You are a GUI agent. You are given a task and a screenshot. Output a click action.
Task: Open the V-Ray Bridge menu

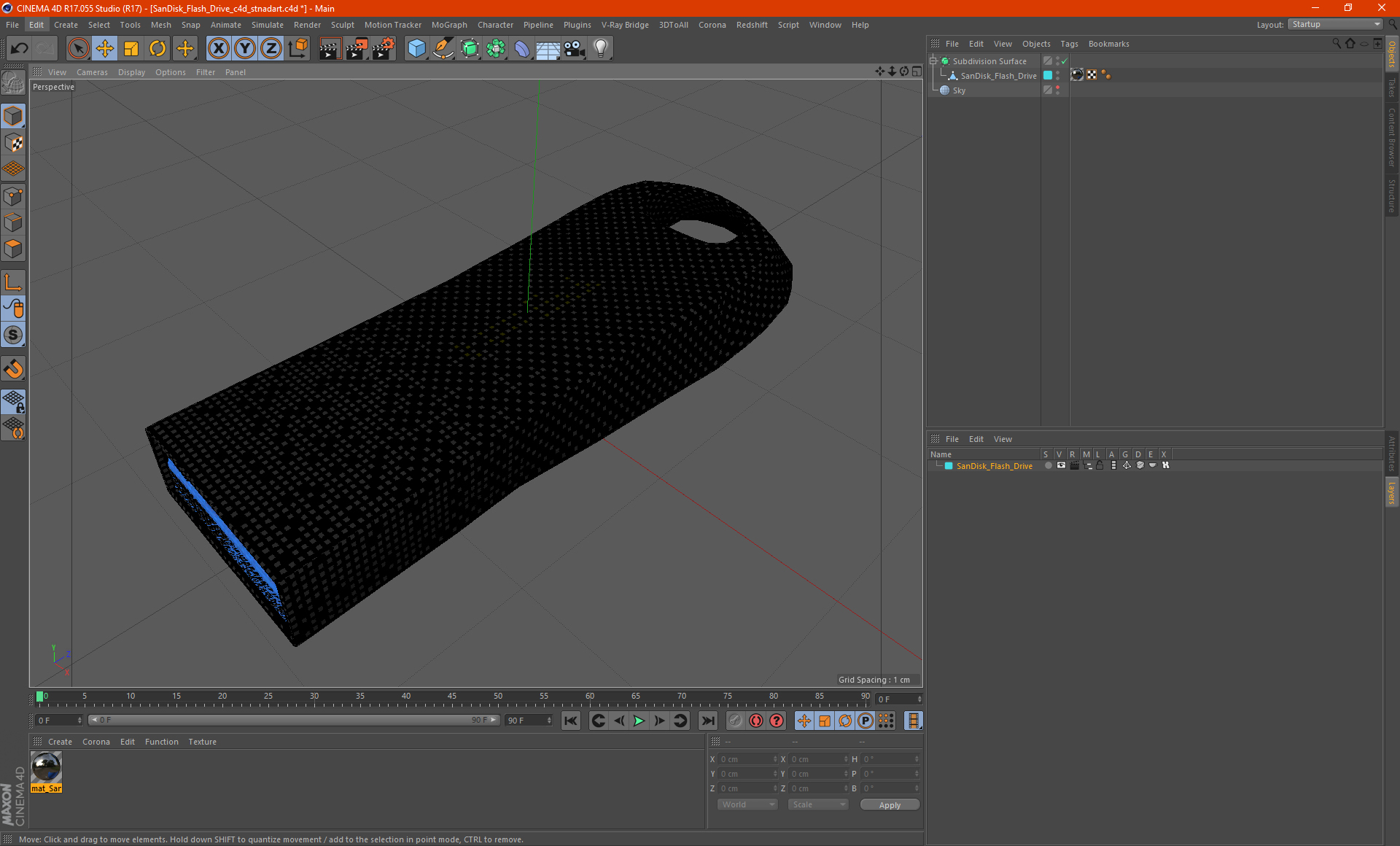coord(625,25)
